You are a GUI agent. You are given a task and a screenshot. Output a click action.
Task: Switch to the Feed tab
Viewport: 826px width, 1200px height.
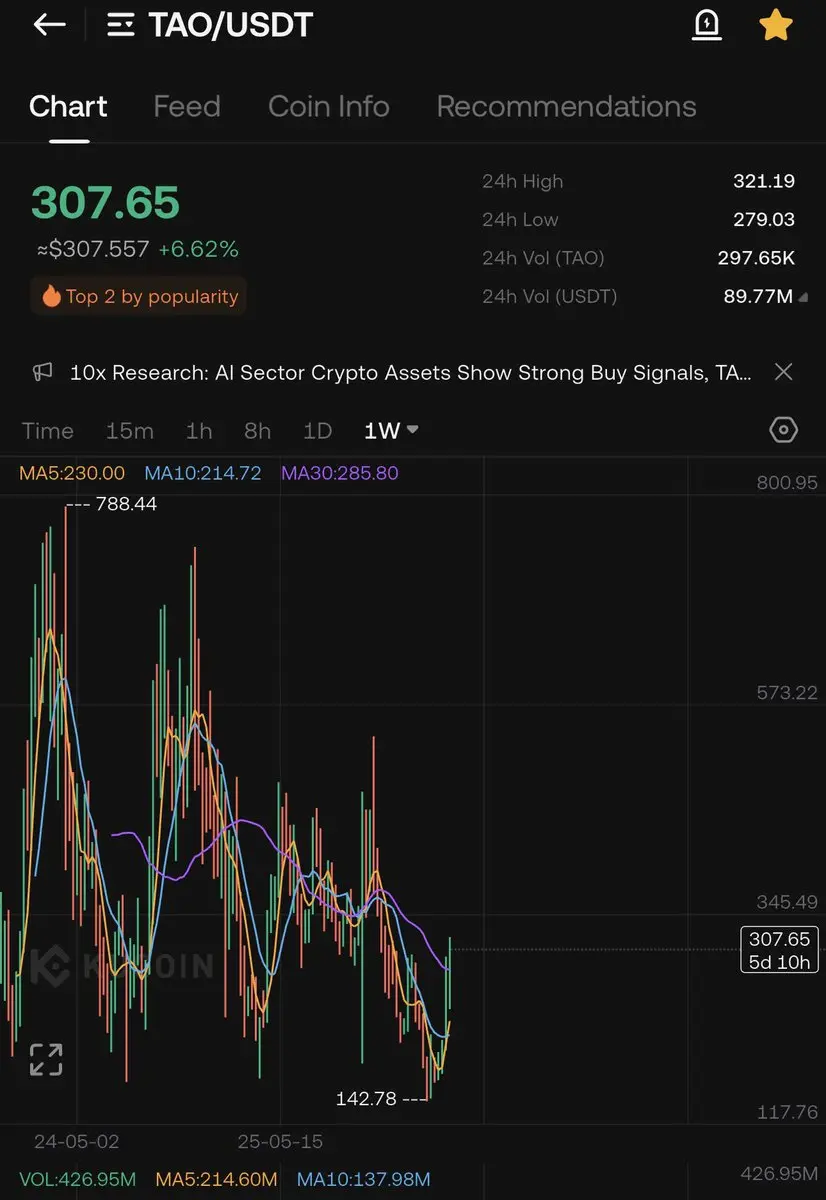[x=187, y=106]
